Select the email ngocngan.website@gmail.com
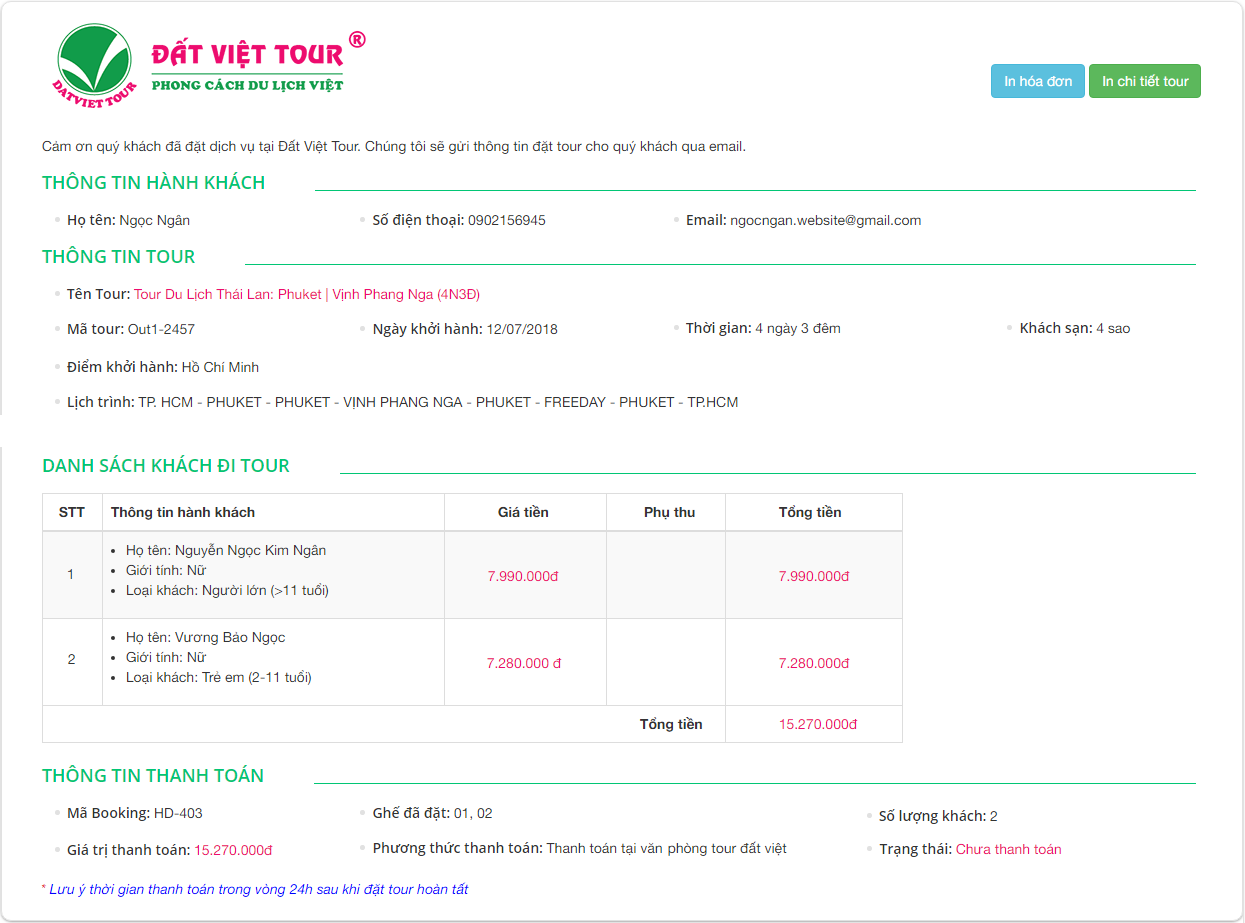1245x923 pixels. [826, 220]
